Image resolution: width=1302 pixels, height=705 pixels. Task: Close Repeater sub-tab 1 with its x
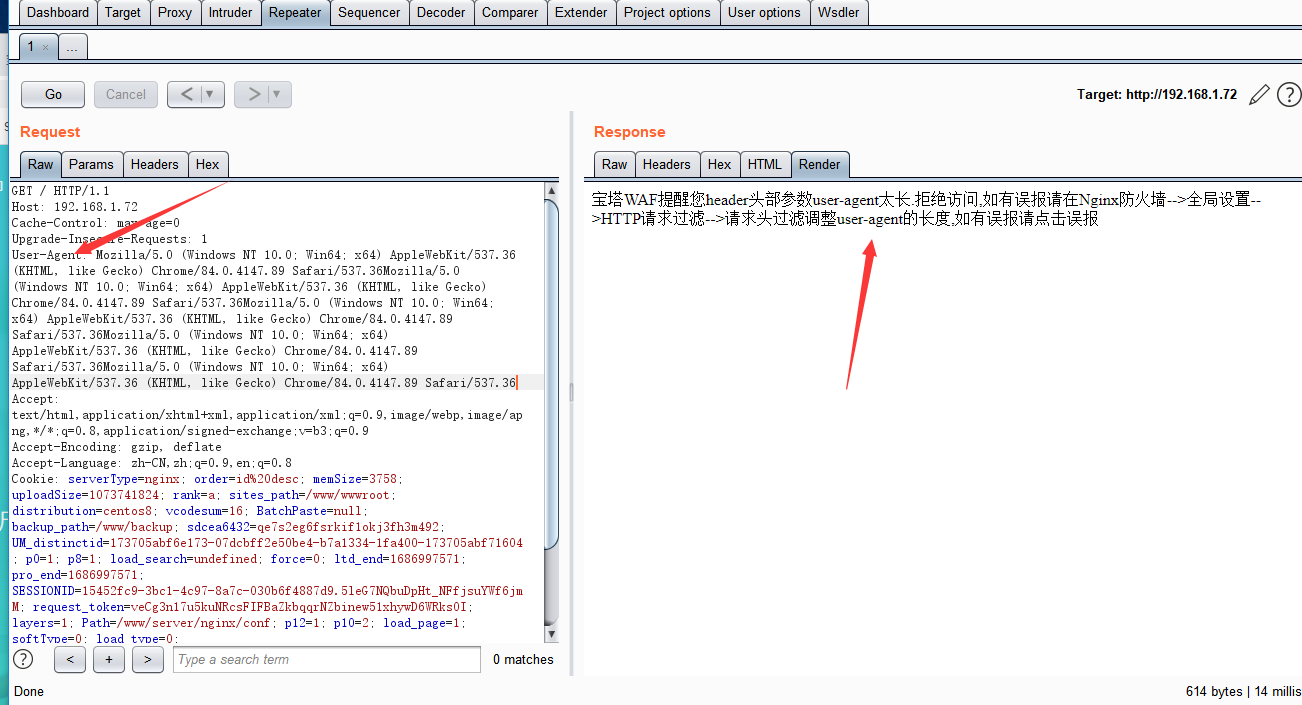(45, 48)
